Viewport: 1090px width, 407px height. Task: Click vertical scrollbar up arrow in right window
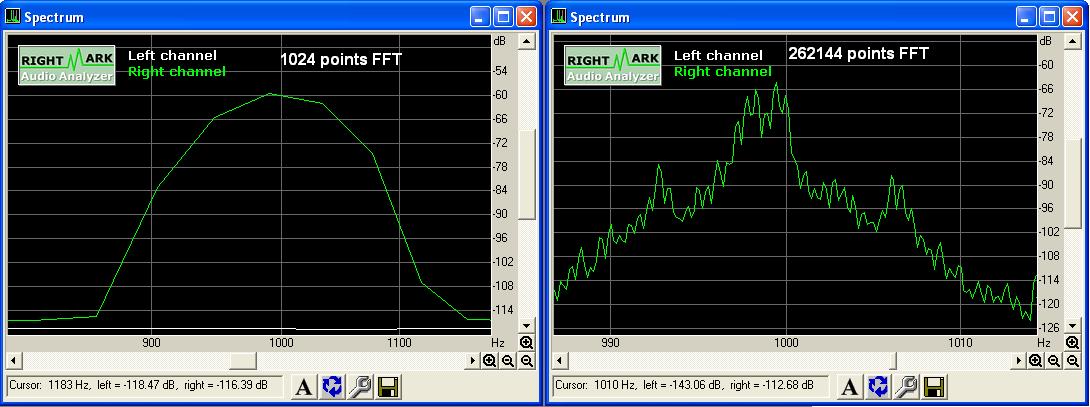point(1073,42)
